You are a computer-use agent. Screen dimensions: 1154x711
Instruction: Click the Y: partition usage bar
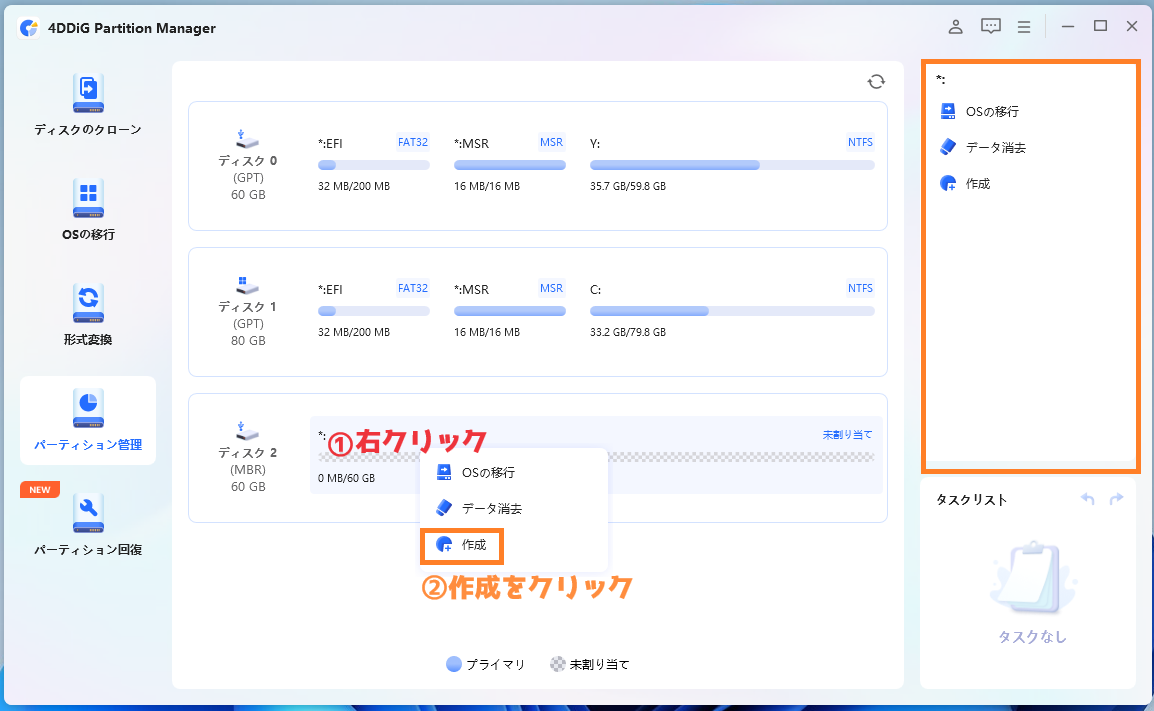(x=732, y=166)
